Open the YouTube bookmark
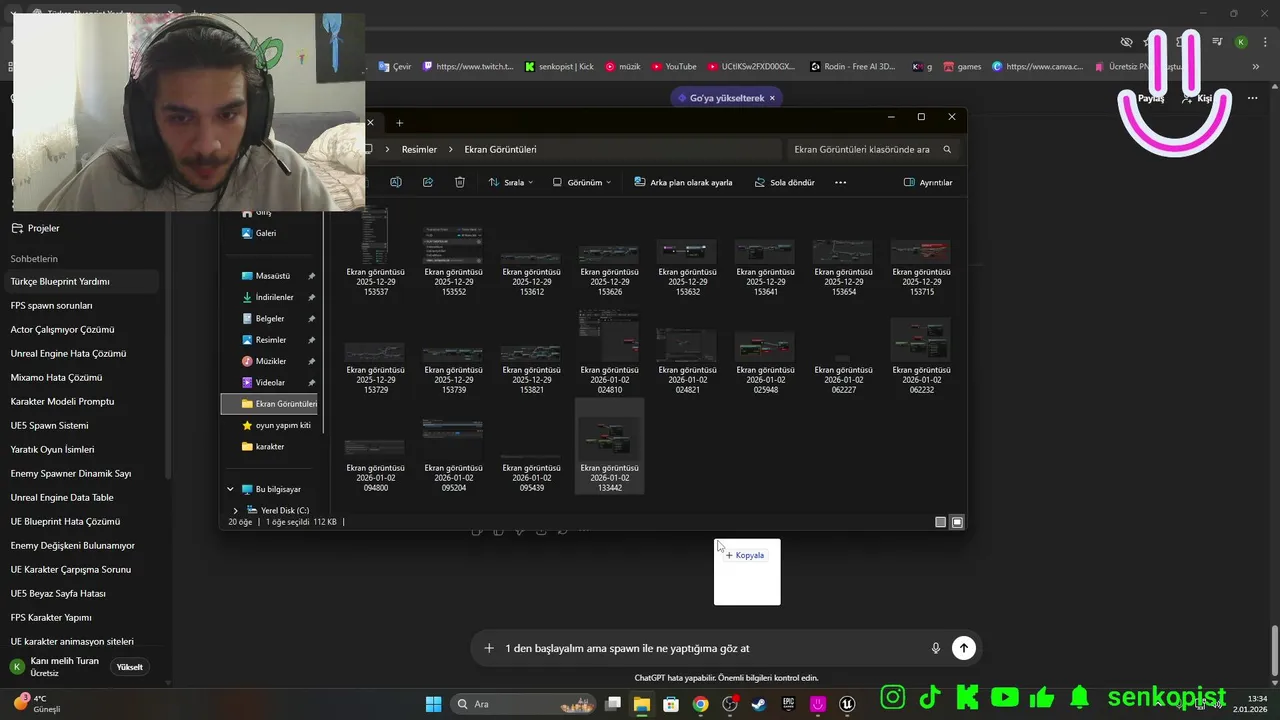Screen dimensions: 1280x720 (674, 67)
